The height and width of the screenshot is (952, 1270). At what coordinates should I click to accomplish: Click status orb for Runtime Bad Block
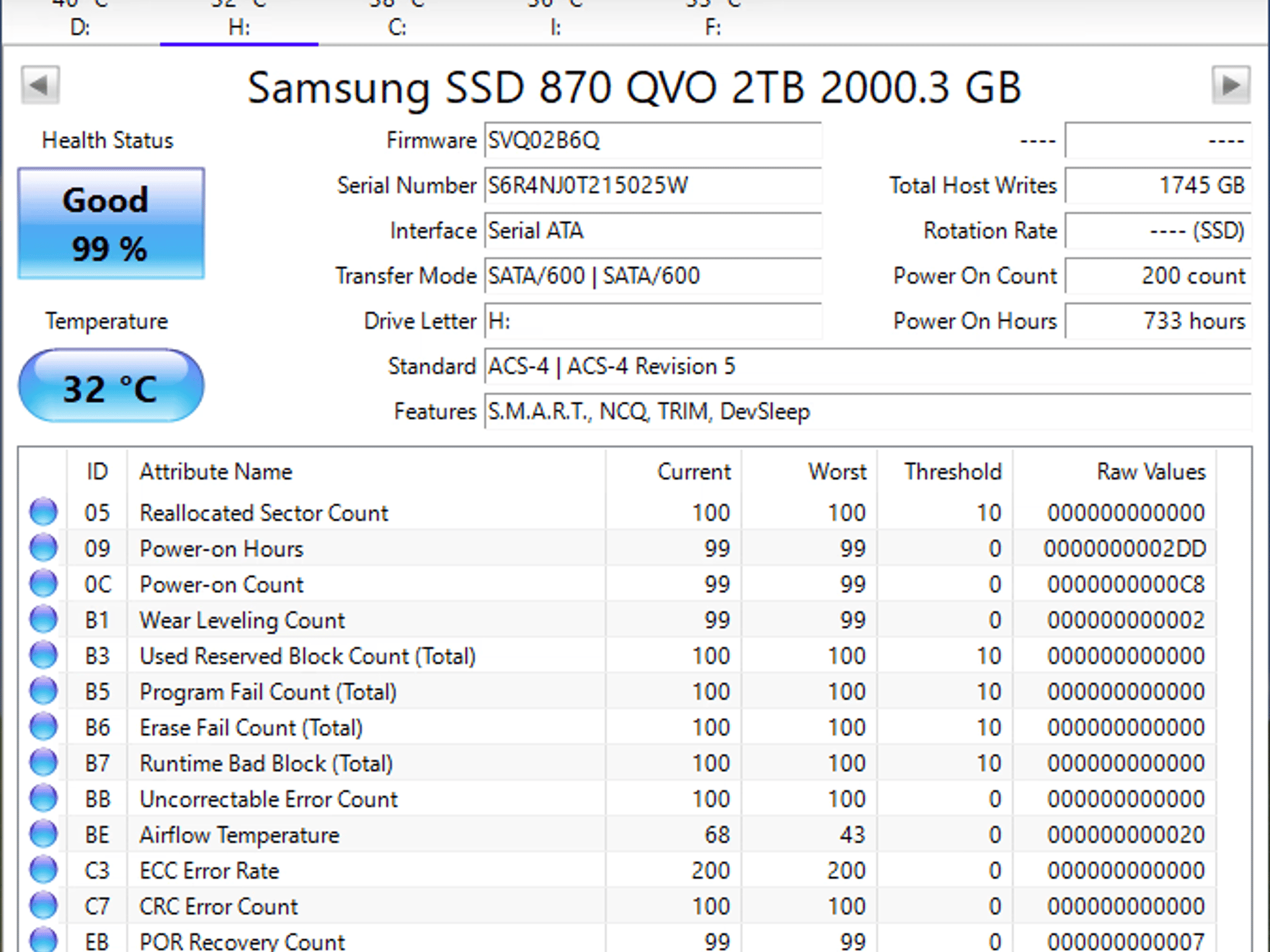[x=43, y=762]
